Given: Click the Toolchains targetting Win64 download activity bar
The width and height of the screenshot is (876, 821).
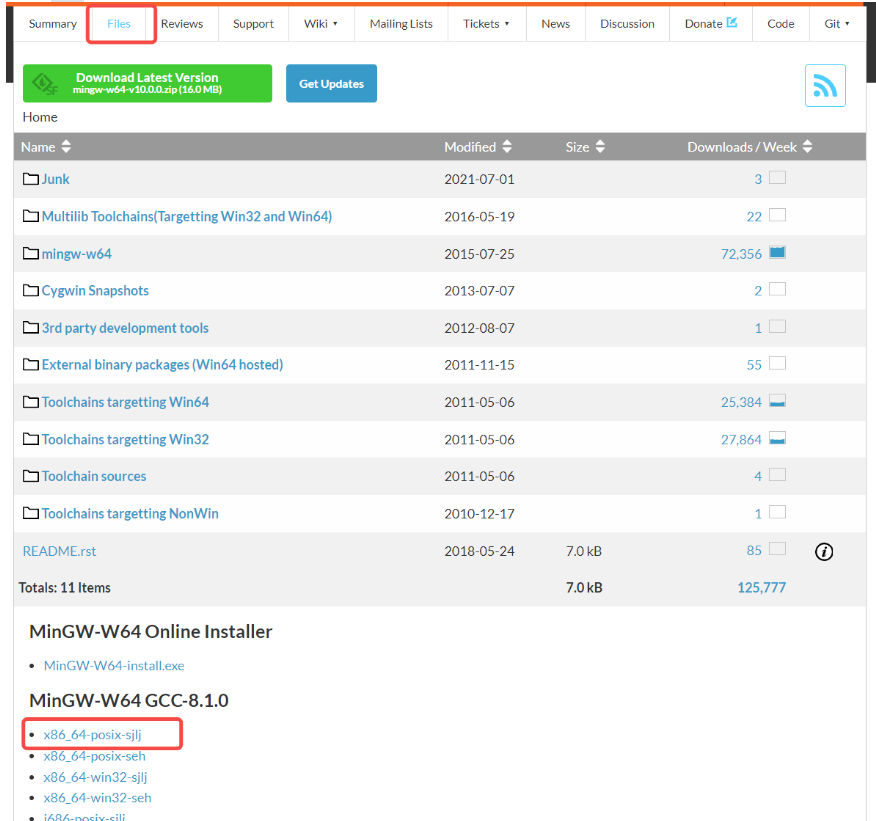Looking at the screenshot, I should click(777, 401).
